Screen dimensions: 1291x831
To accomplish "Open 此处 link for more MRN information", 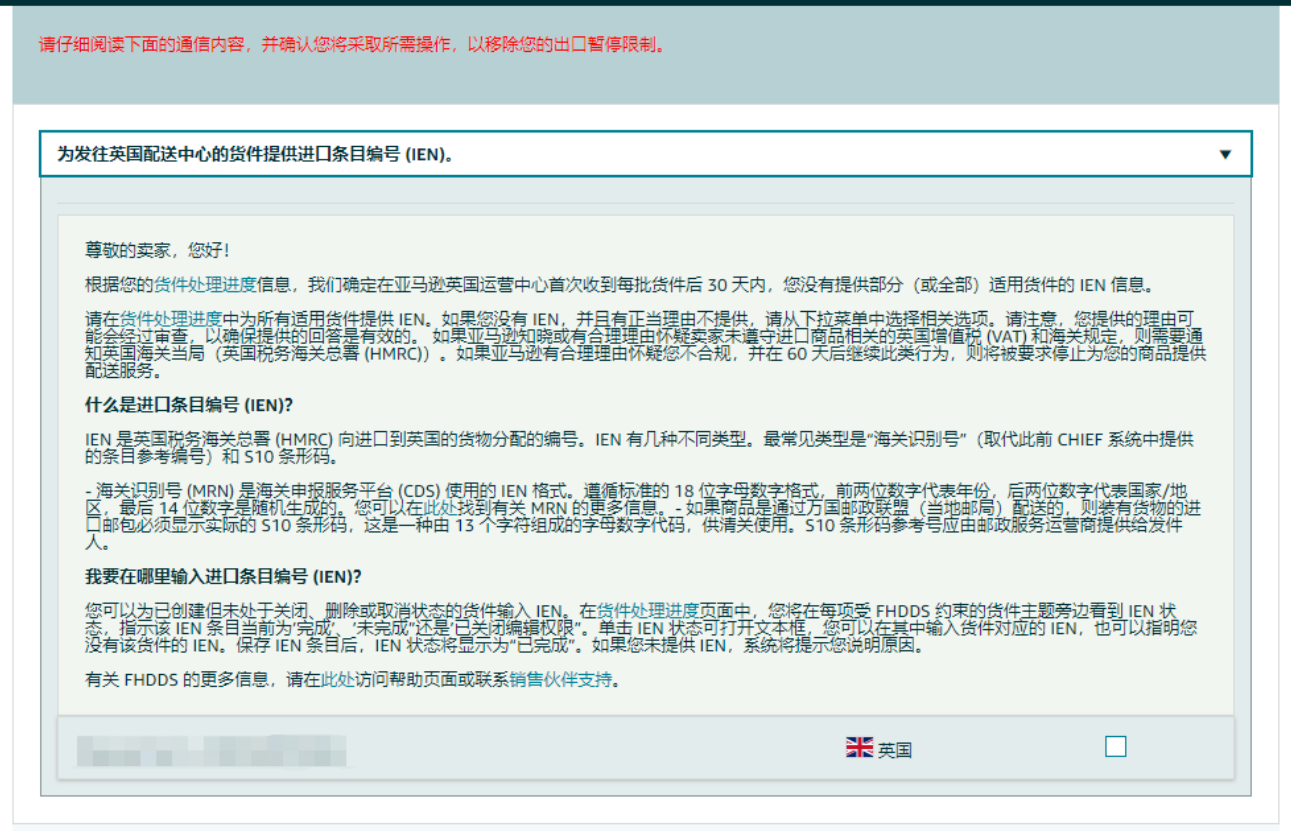I will coord(441,508).
